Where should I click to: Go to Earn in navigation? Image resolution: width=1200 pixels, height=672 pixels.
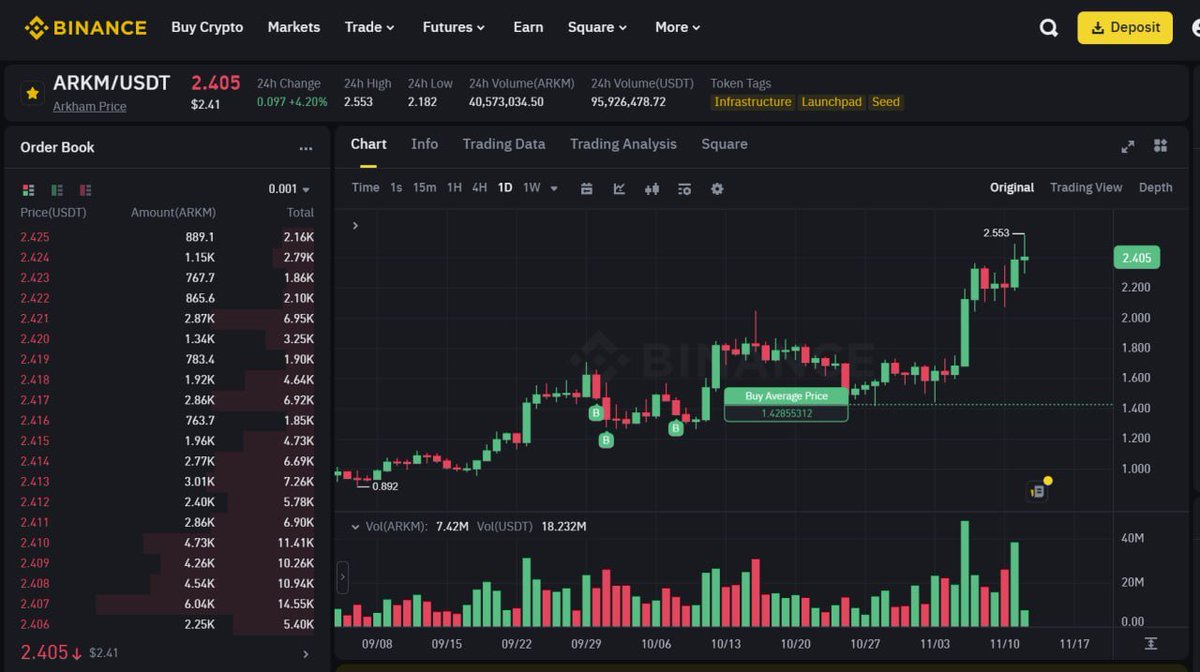point(528,27)
